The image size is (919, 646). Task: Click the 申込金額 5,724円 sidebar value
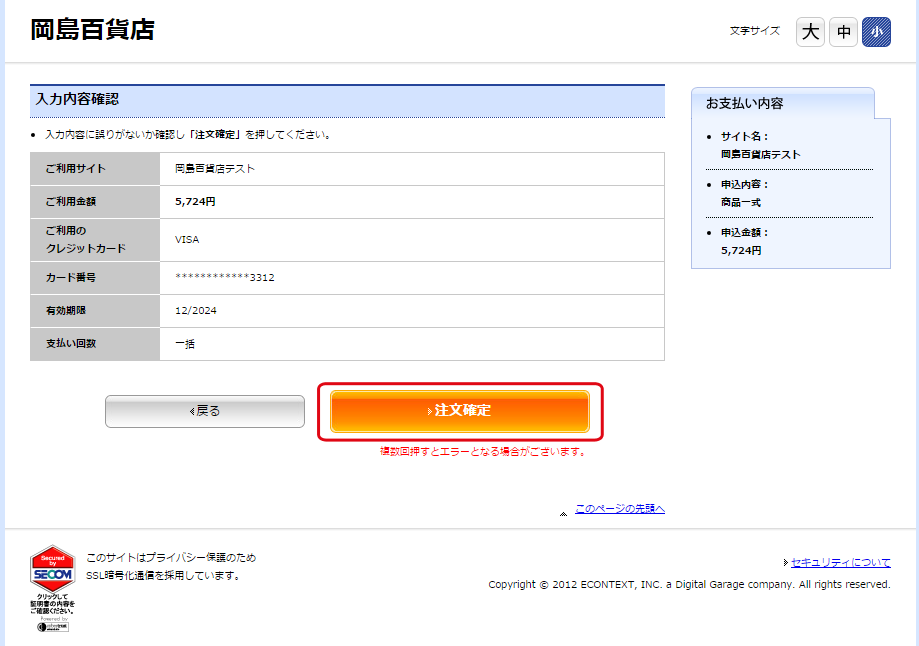[741, 250]
